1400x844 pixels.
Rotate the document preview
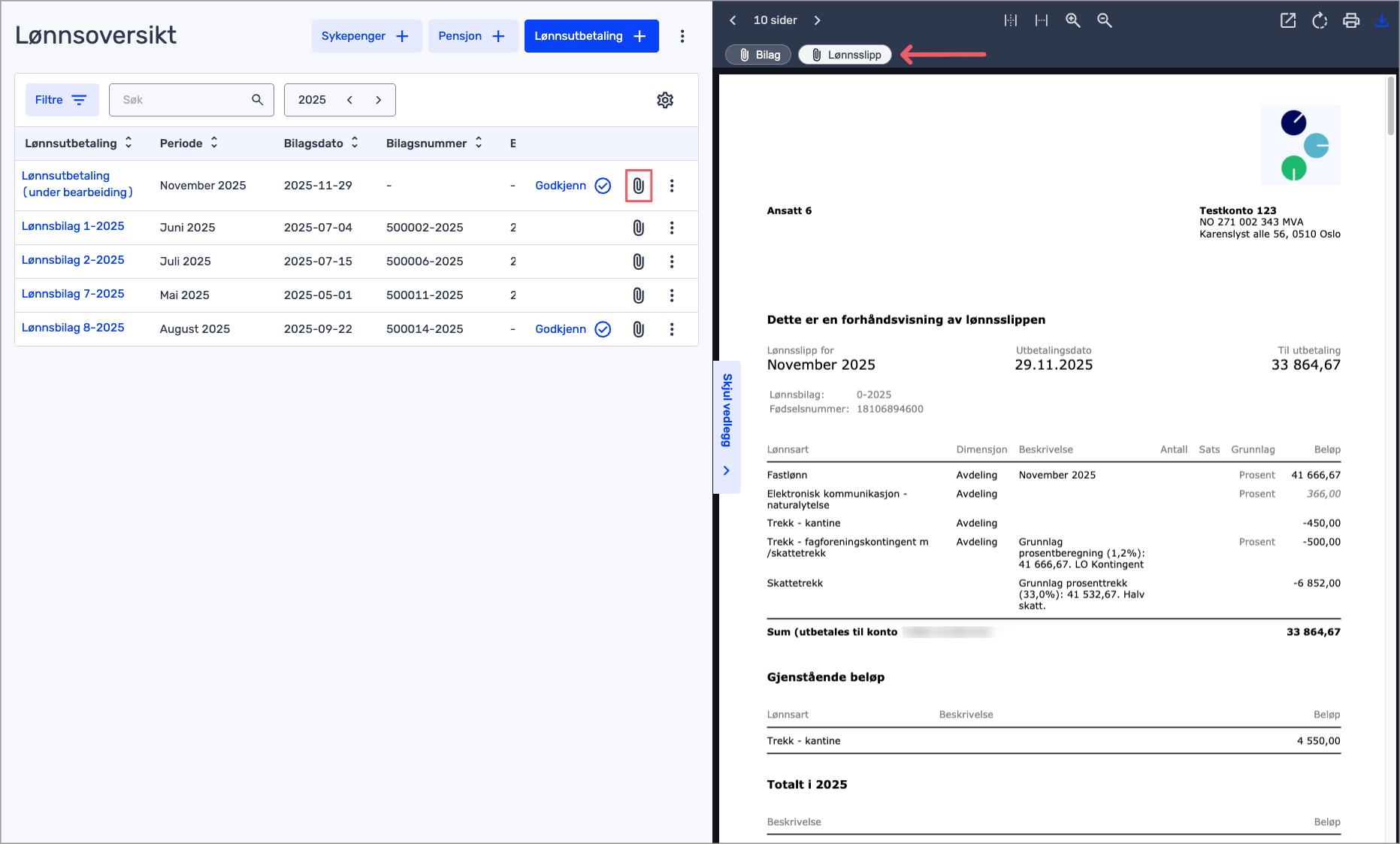(1320, 20)
